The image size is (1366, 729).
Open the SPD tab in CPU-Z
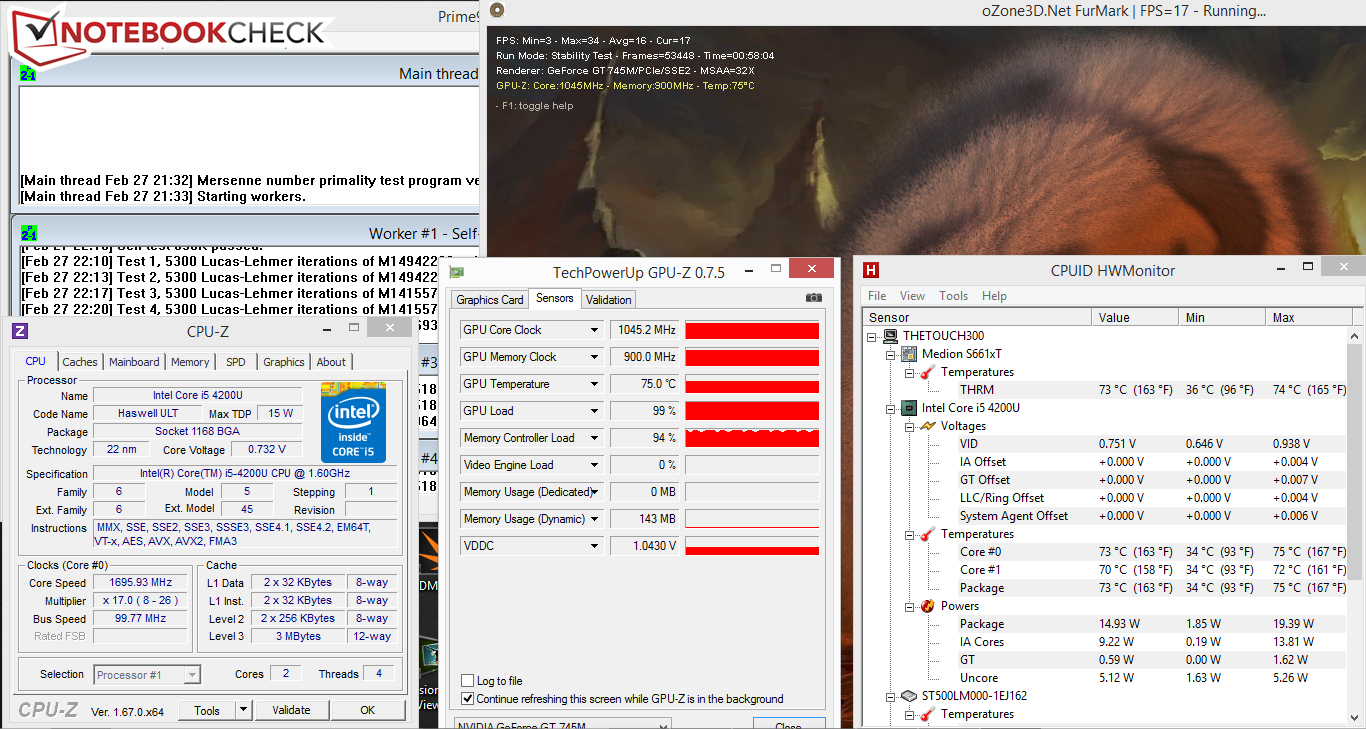click(x=236, y=362)
